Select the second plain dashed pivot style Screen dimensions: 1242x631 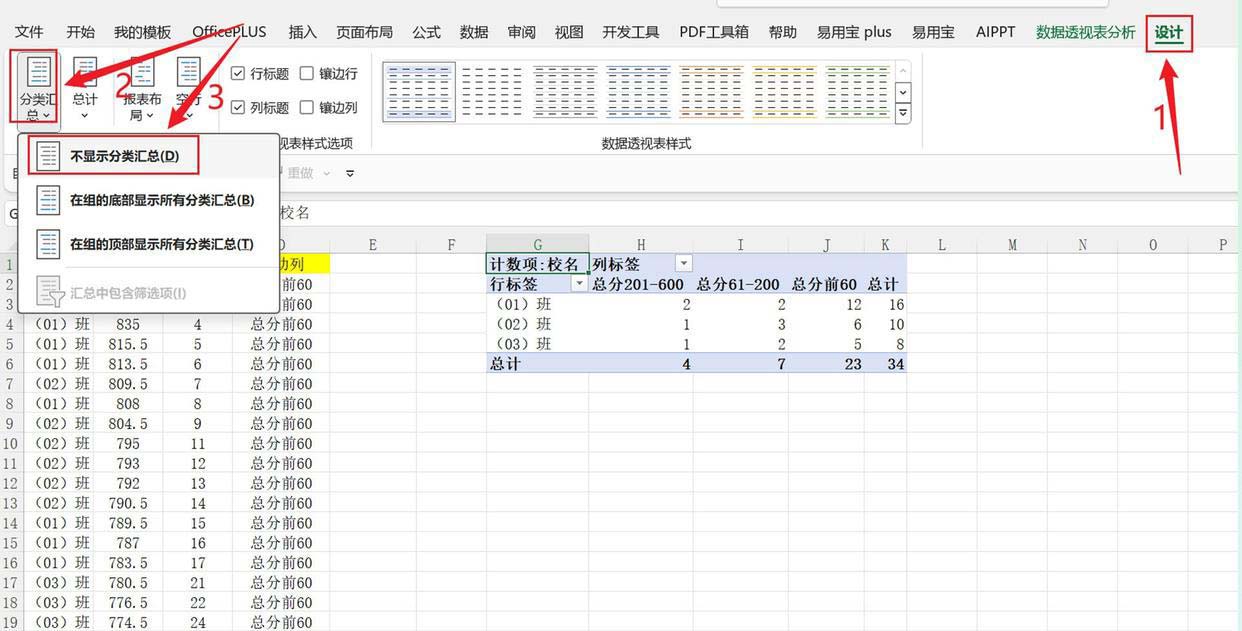492,91
